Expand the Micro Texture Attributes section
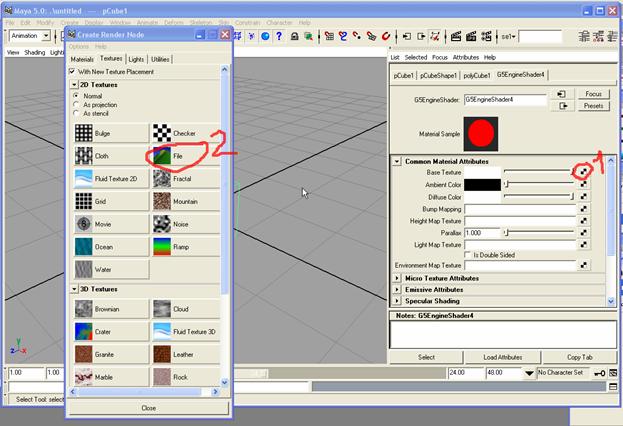Screen dimensions: 623x426 pos(398,278)
